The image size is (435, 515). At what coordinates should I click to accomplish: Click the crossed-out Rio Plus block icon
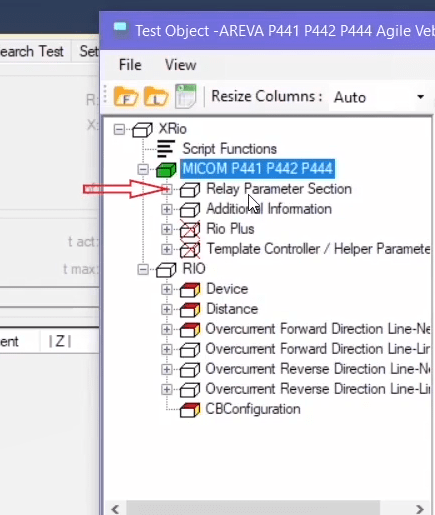[190, 229]
